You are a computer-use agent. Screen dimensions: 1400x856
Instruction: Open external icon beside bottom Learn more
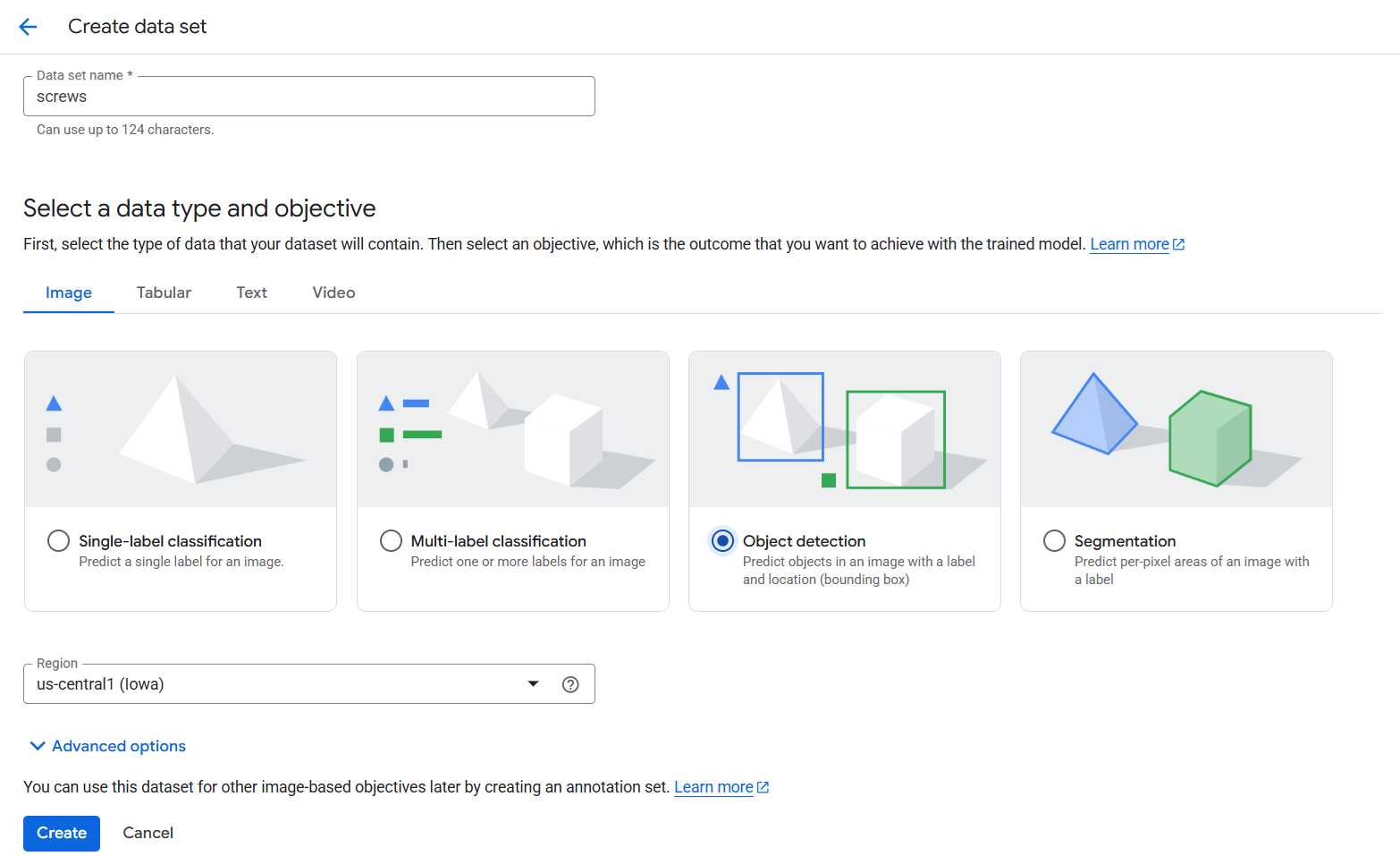point(763,787)
